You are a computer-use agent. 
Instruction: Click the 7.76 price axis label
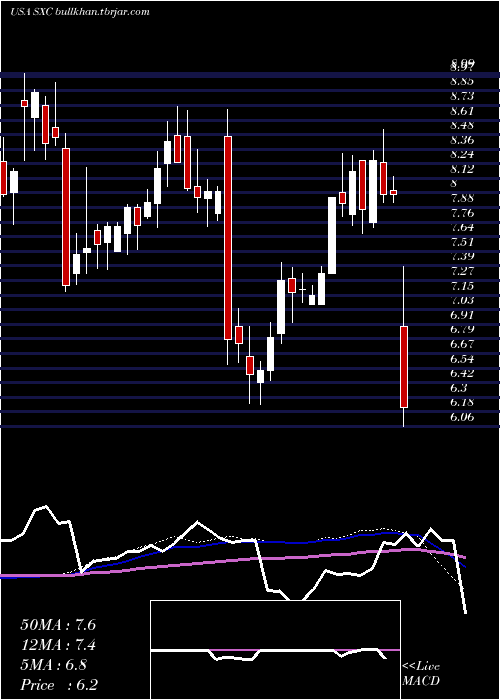coord(462,213)
